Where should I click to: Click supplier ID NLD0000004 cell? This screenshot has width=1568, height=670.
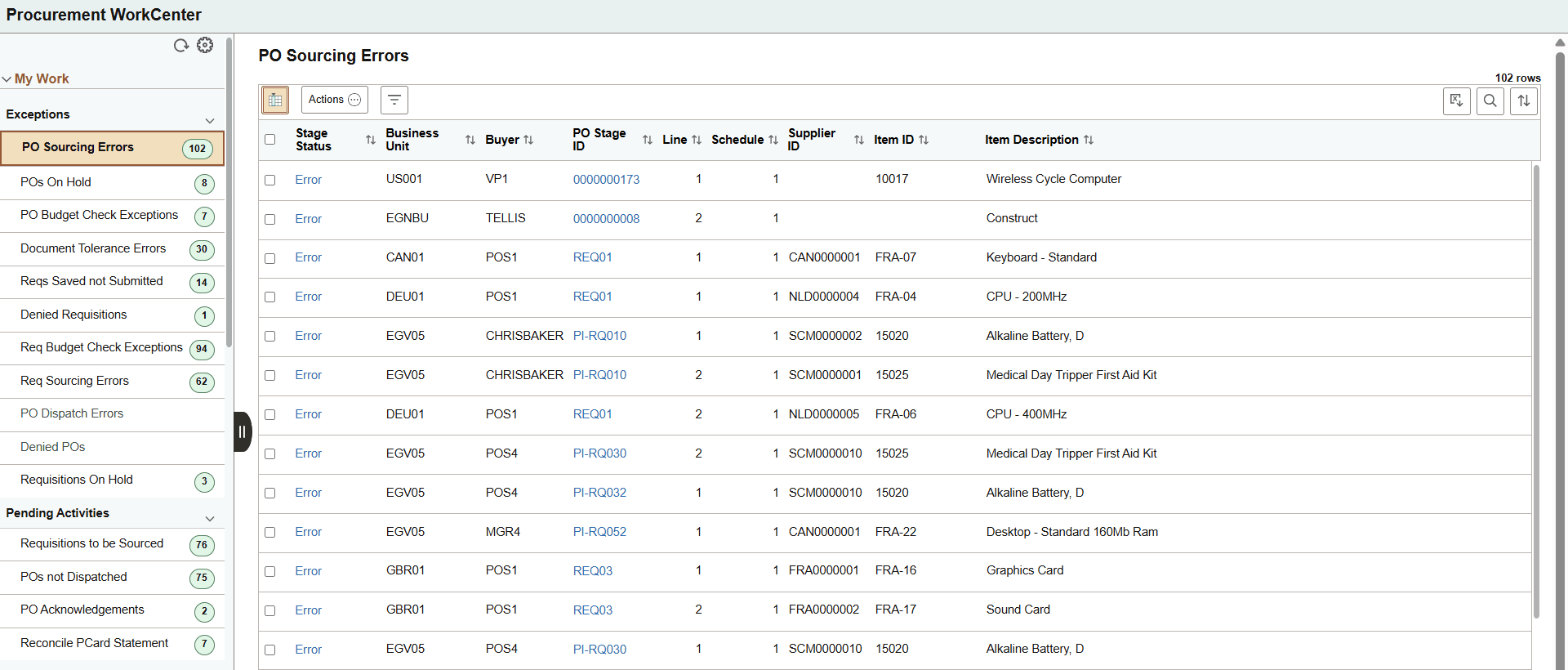(x=823, y=297)
